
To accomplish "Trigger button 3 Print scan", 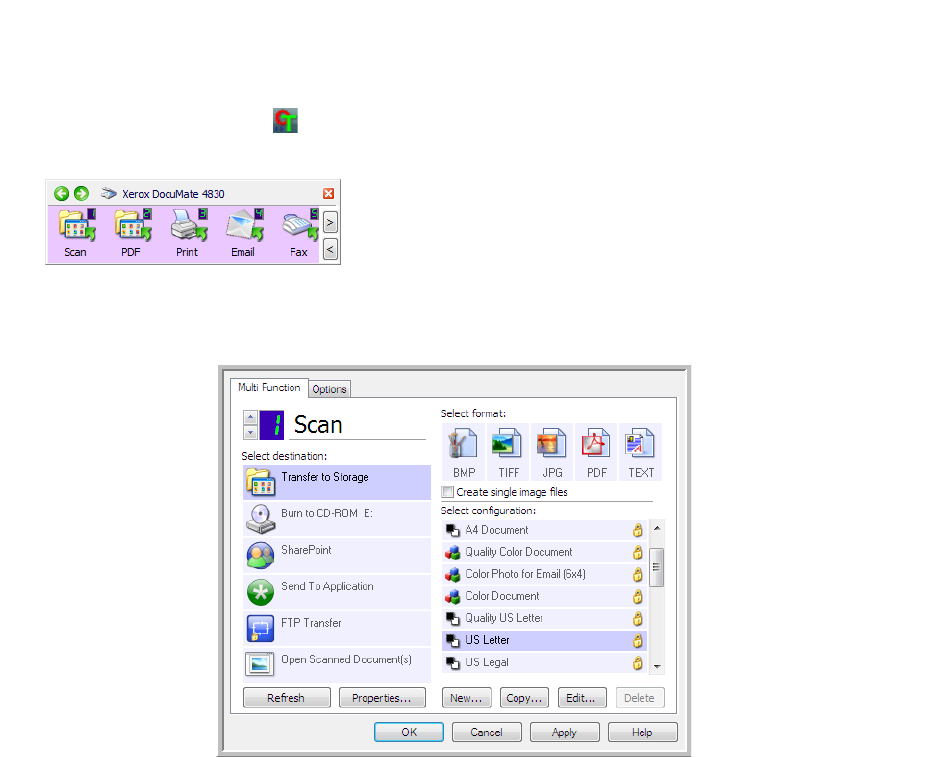I will 187,233.
